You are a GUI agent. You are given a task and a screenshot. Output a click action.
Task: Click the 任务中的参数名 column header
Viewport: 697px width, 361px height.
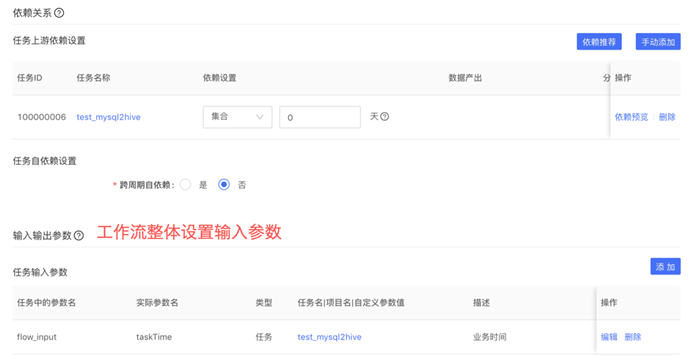[46, 303]
